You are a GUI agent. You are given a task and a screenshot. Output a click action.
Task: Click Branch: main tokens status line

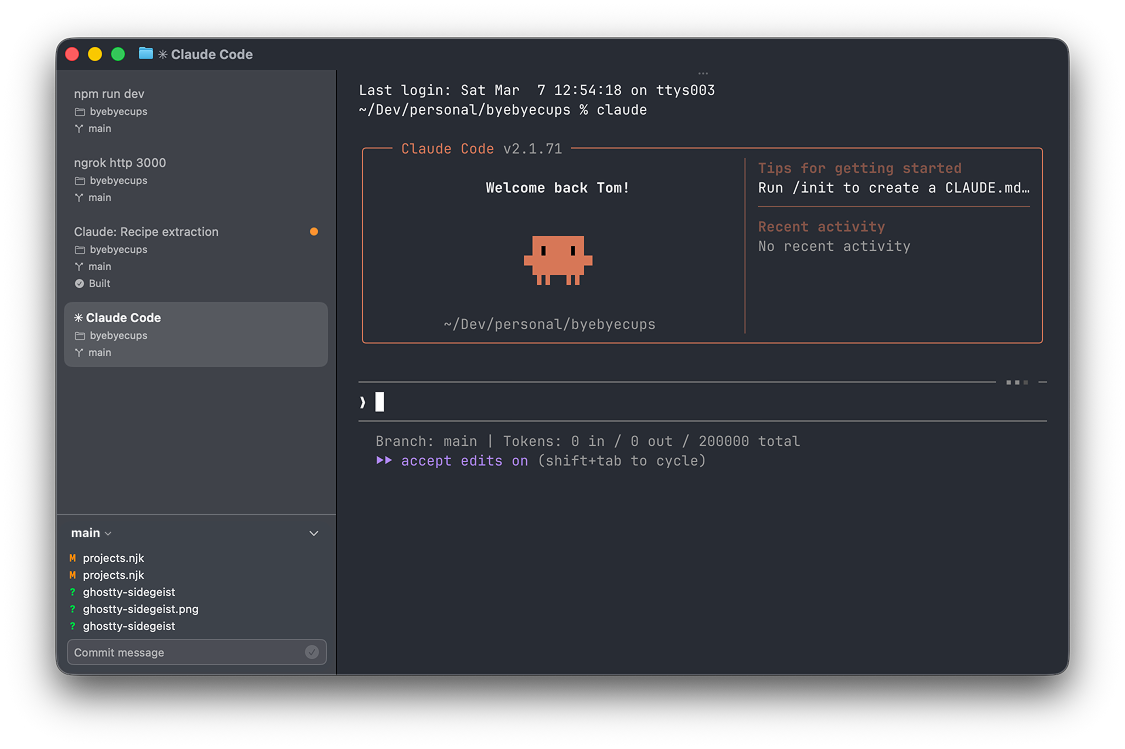pyautogui.click(x=588, y=441)
